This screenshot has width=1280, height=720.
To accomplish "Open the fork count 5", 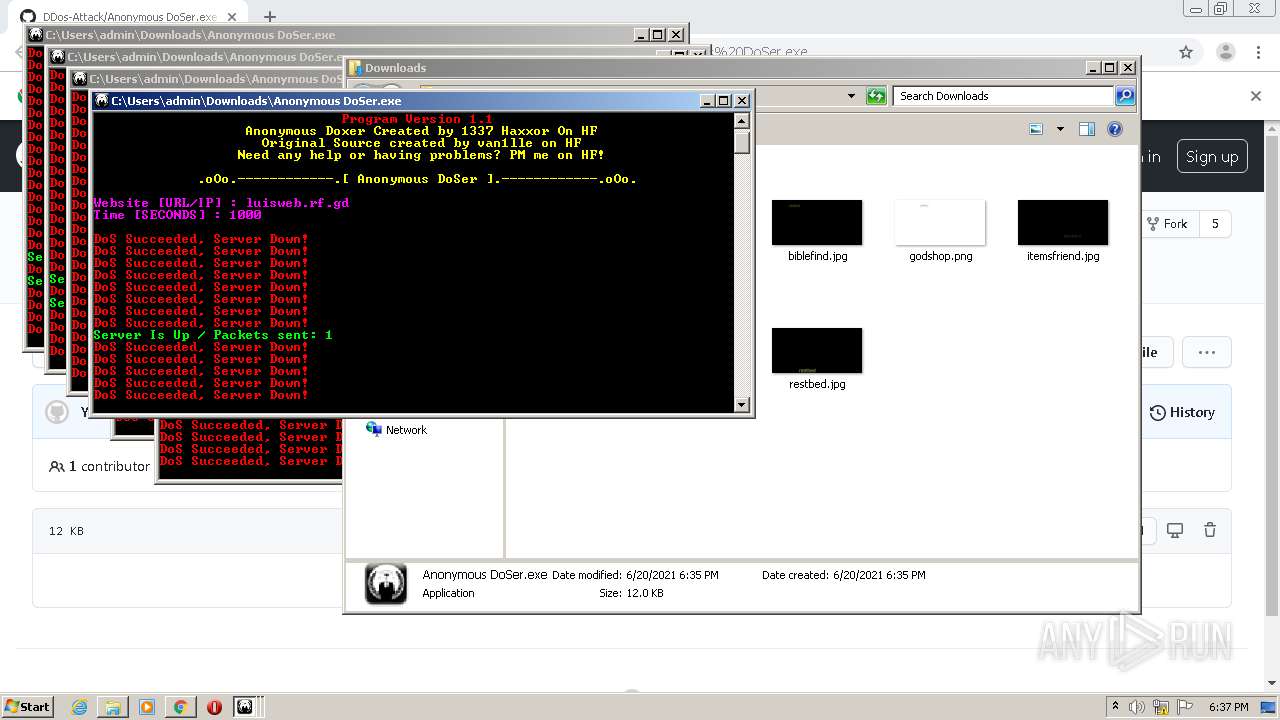I will tap(1215, 224).
